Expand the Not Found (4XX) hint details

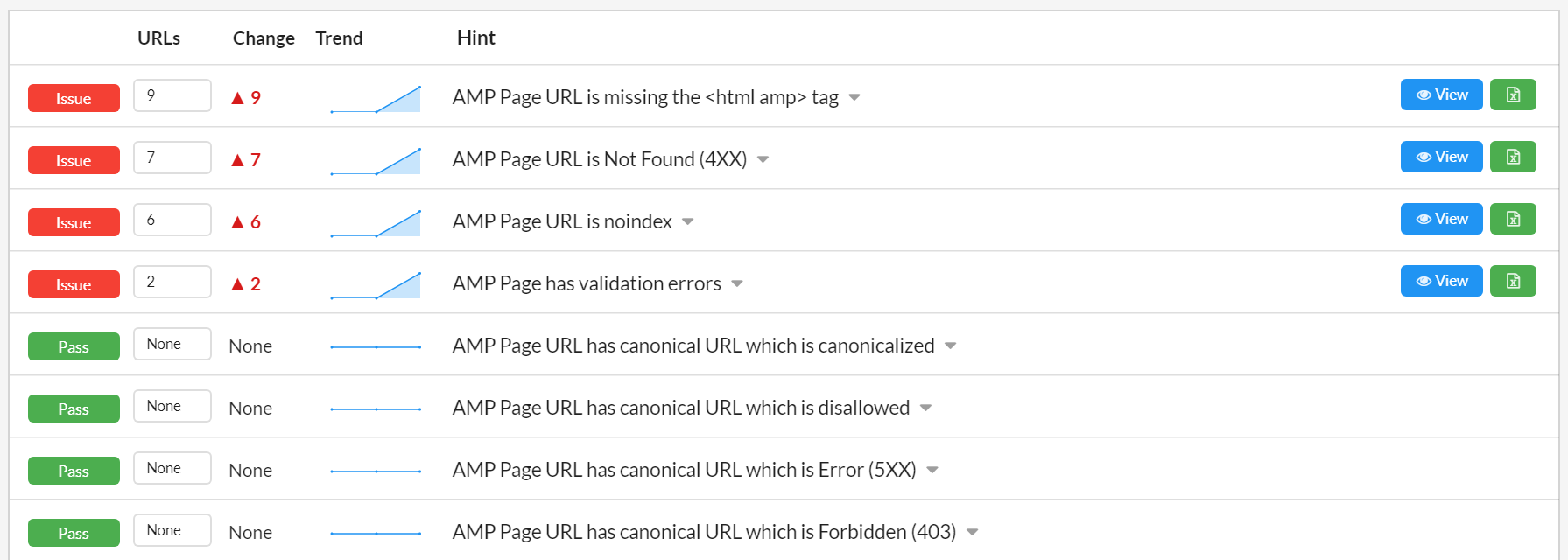(x=763, y=159)
